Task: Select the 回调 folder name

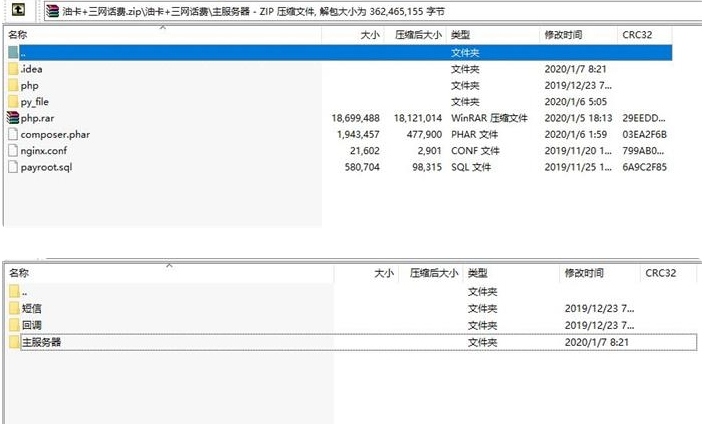Action: [x=32, y=325]
